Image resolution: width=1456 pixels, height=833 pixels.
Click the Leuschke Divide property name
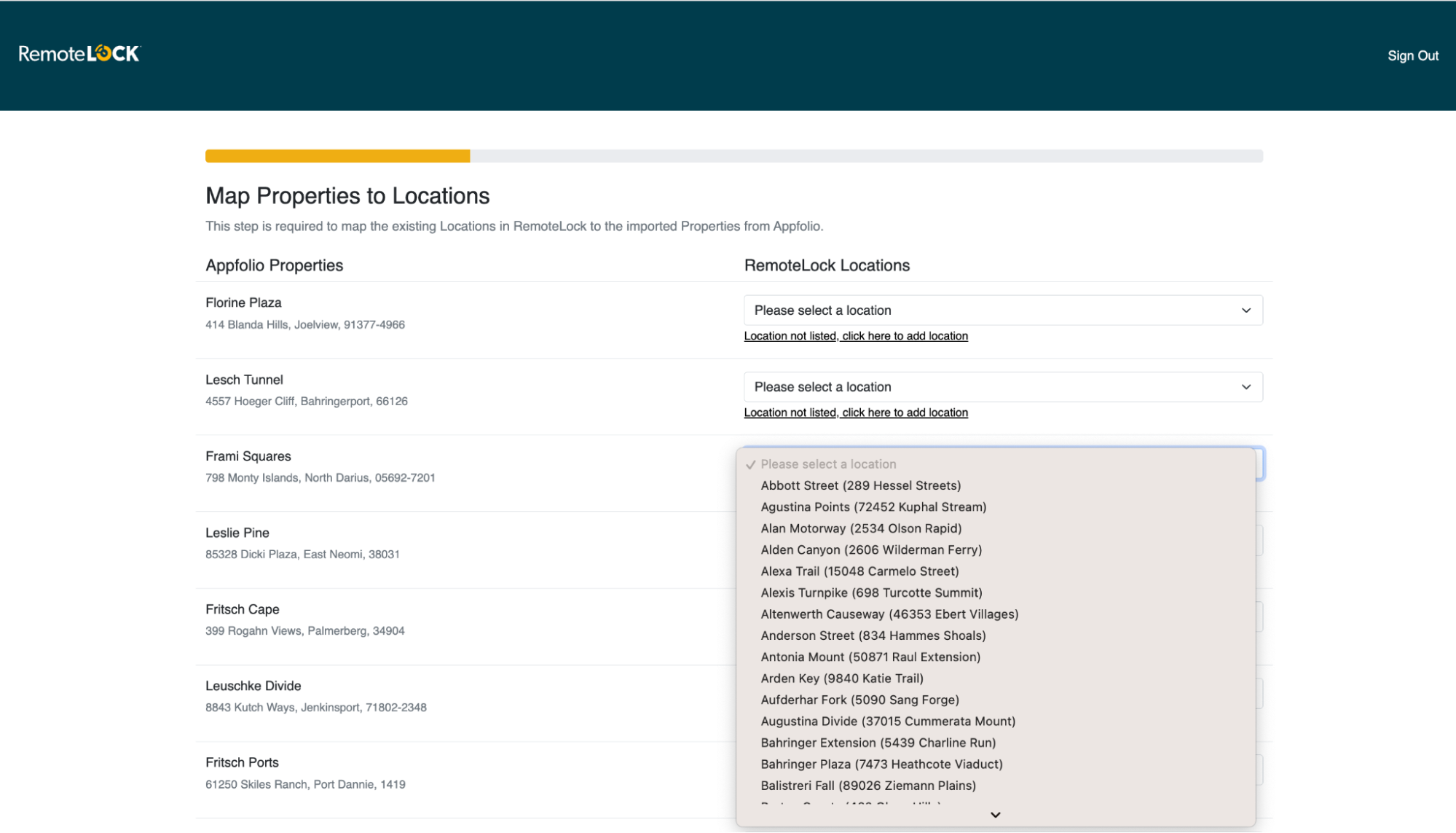coord(253,686)
